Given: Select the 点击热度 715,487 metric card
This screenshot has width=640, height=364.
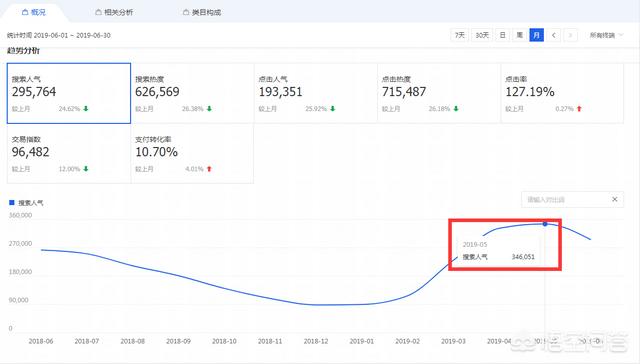Looking at the screenshot, I should click(x=439, y=93).
